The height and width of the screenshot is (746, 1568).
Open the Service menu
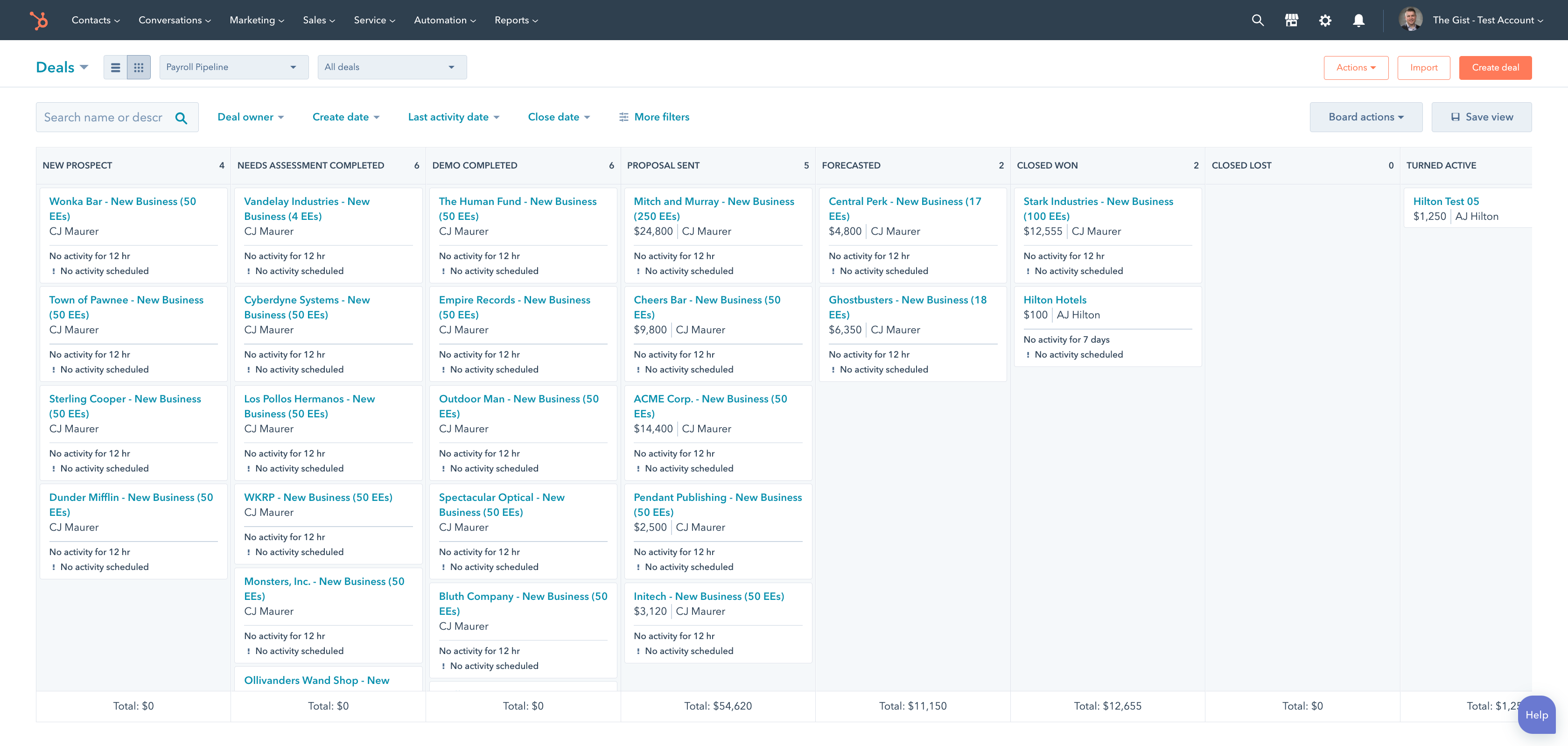tap(374, 20)
